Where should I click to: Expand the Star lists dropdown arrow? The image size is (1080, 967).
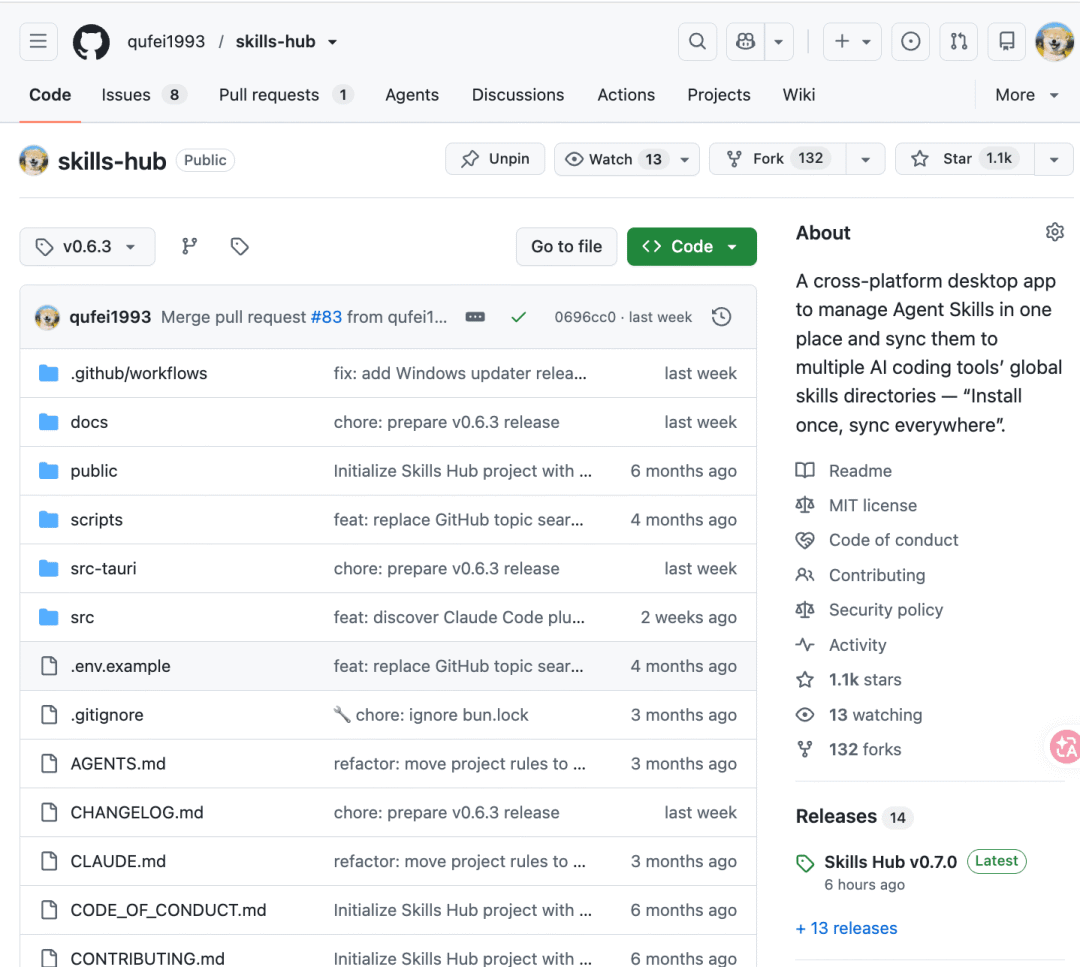pos(1054,159)
